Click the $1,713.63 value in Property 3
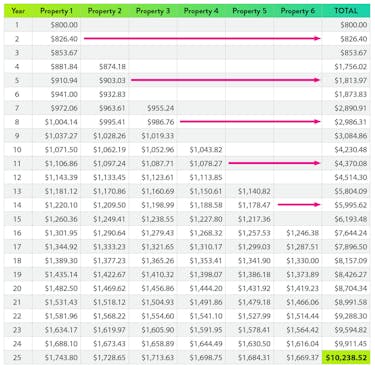The width and height of the screenshot is (375, 369). [x=158, y=358]
